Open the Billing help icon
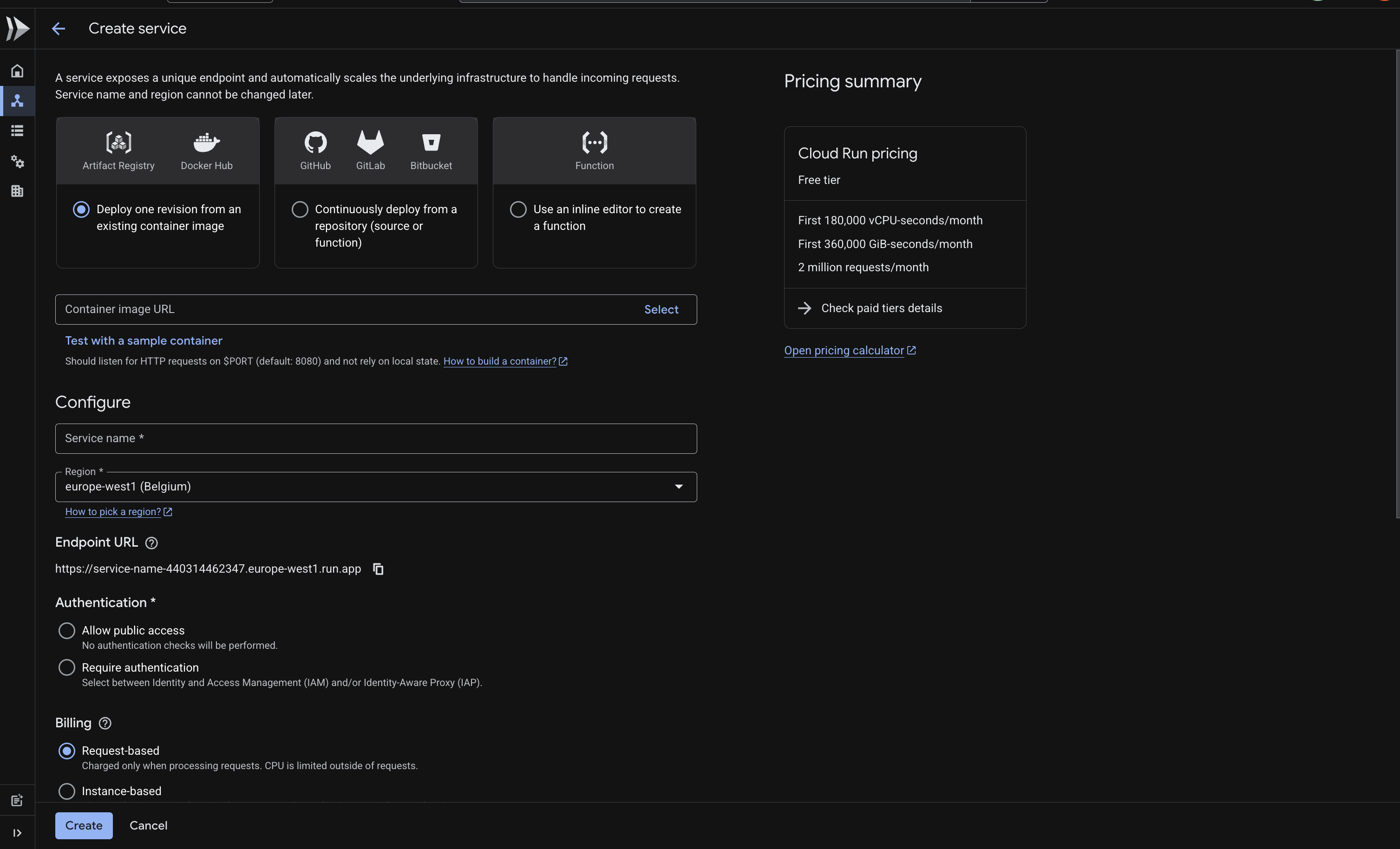Screen dimensions: 1400x849 click(105, 724)
